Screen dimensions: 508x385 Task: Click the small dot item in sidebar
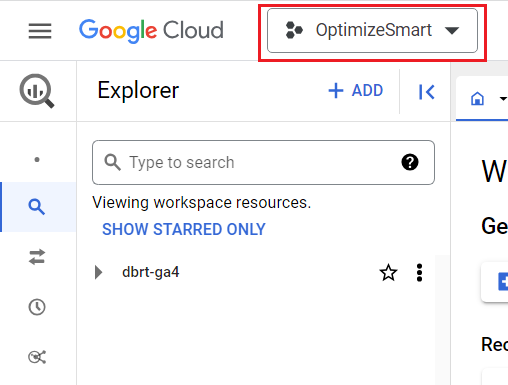click(37, 160)
